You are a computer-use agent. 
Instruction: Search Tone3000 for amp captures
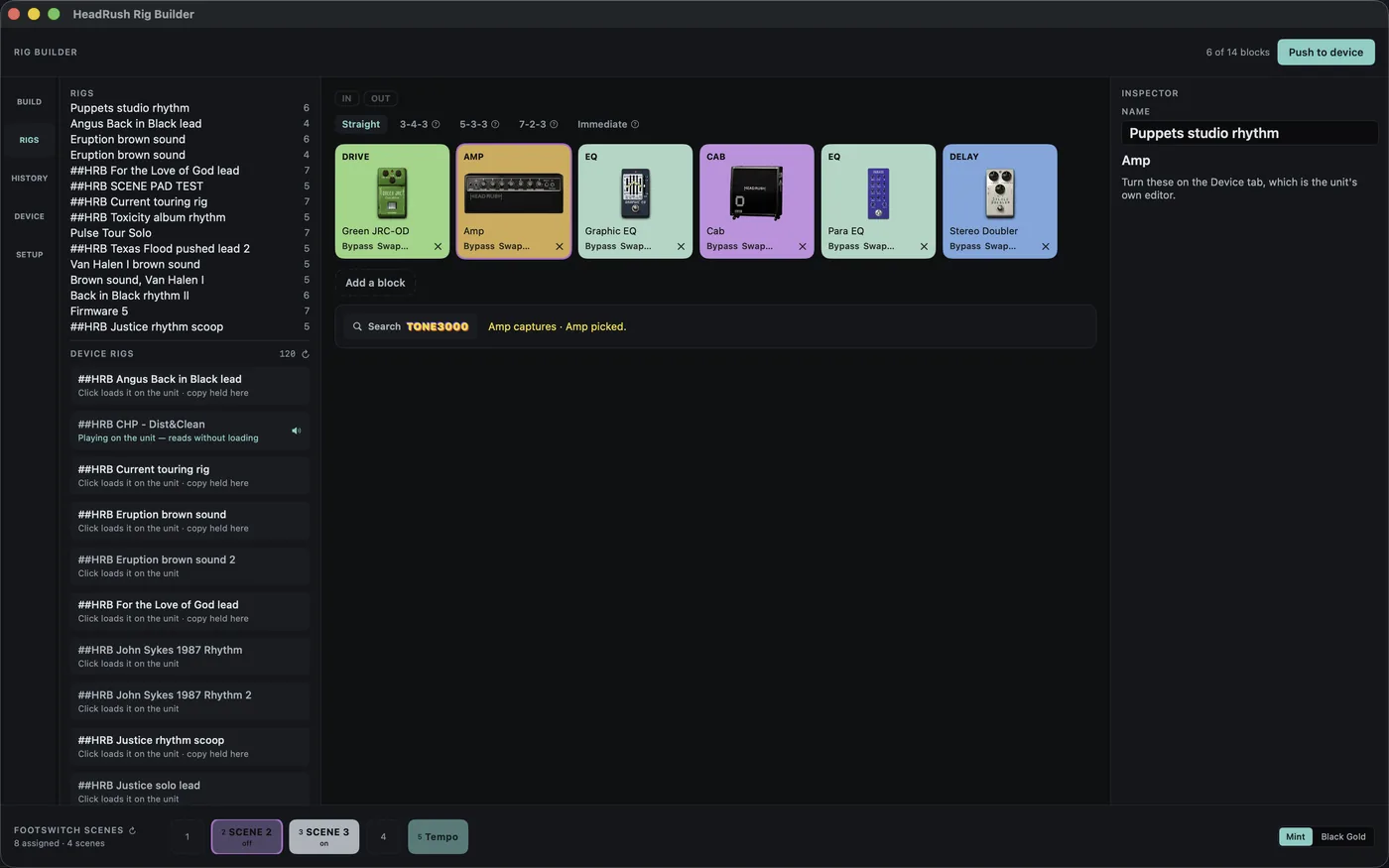tap(411, 326)
